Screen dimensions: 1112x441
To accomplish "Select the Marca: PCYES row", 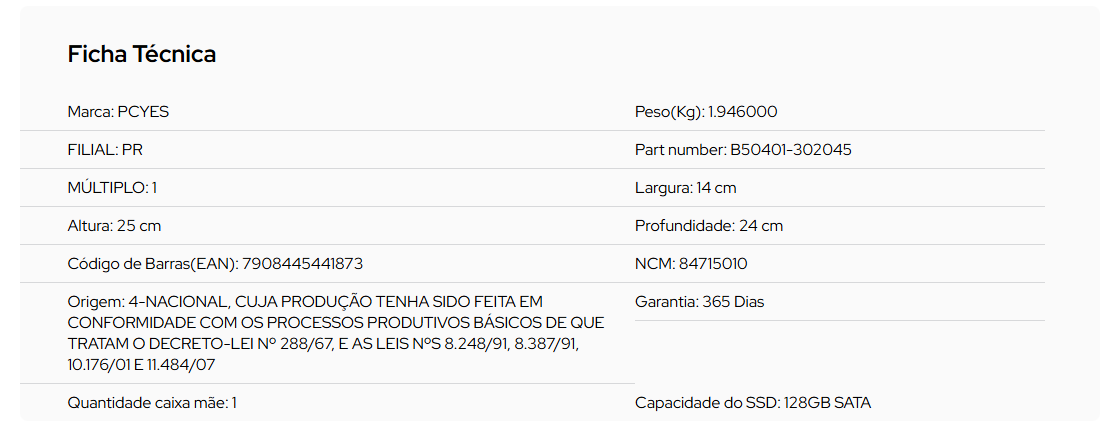I will (327, 112).
